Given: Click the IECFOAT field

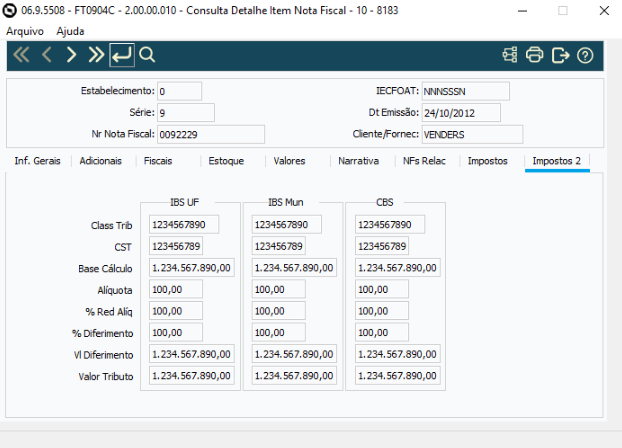Looking at the screenshot, I should coord(465,91).
